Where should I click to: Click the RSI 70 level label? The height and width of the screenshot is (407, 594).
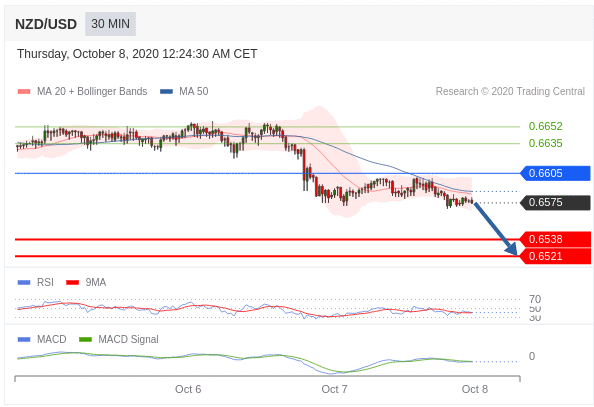(x=535, y=299)
